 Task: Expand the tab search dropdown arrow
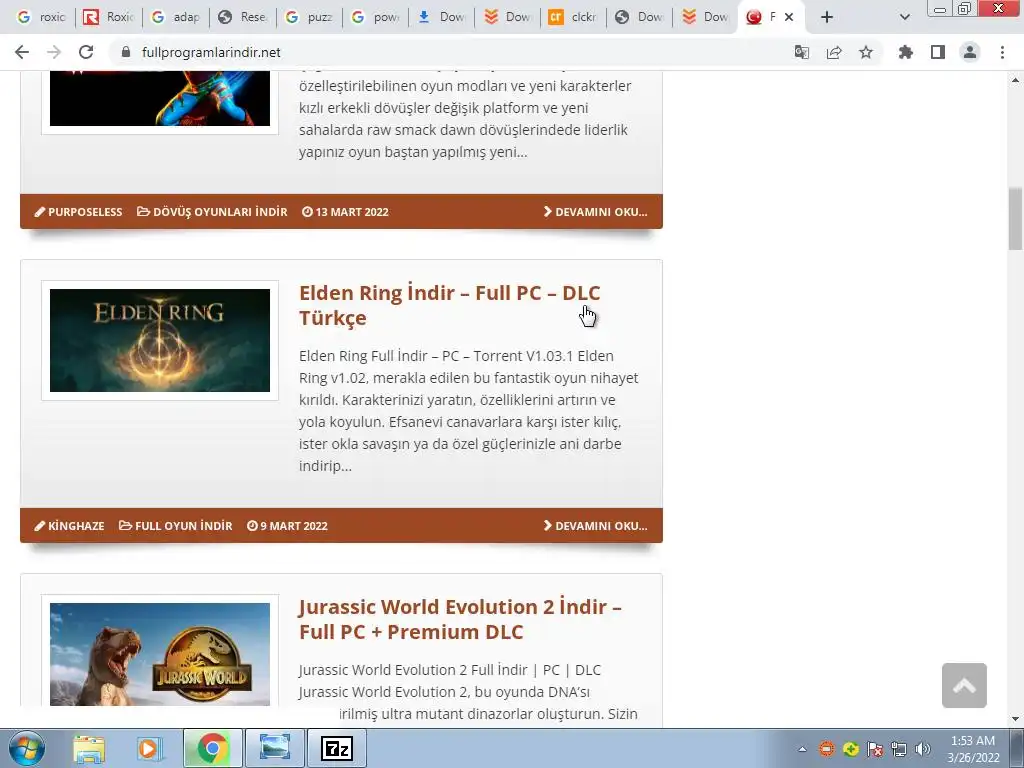point(904,17)
